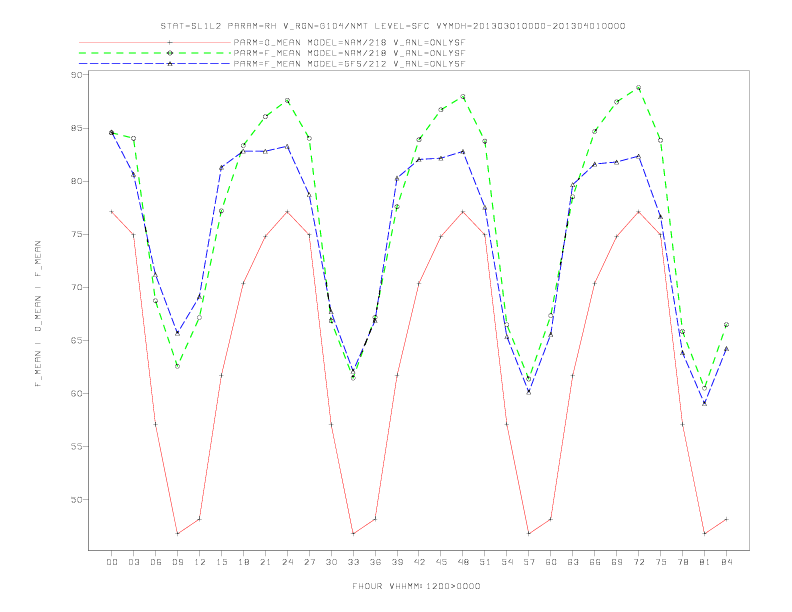Click x-axis tick label 33

pyautogui.click(x=353, y=562)
